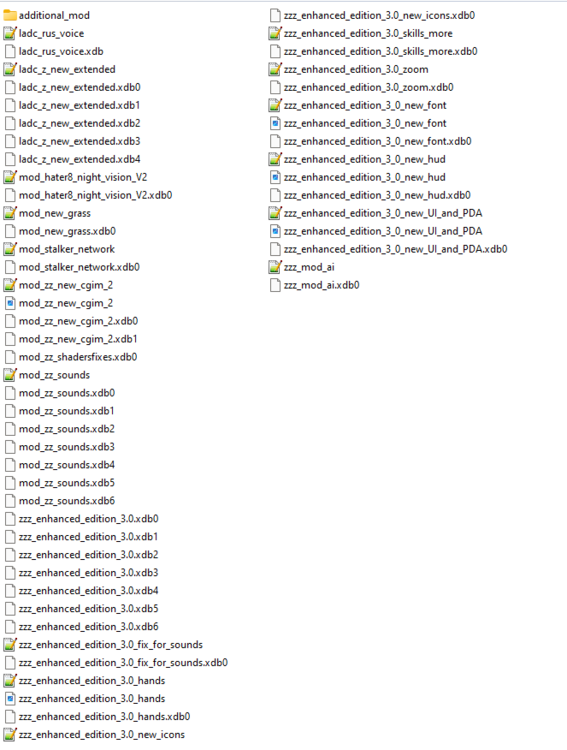
Task: Click icon of zzz_enhanced_edition_3.0_new_icons.xdb0
Action: (275, 15)
